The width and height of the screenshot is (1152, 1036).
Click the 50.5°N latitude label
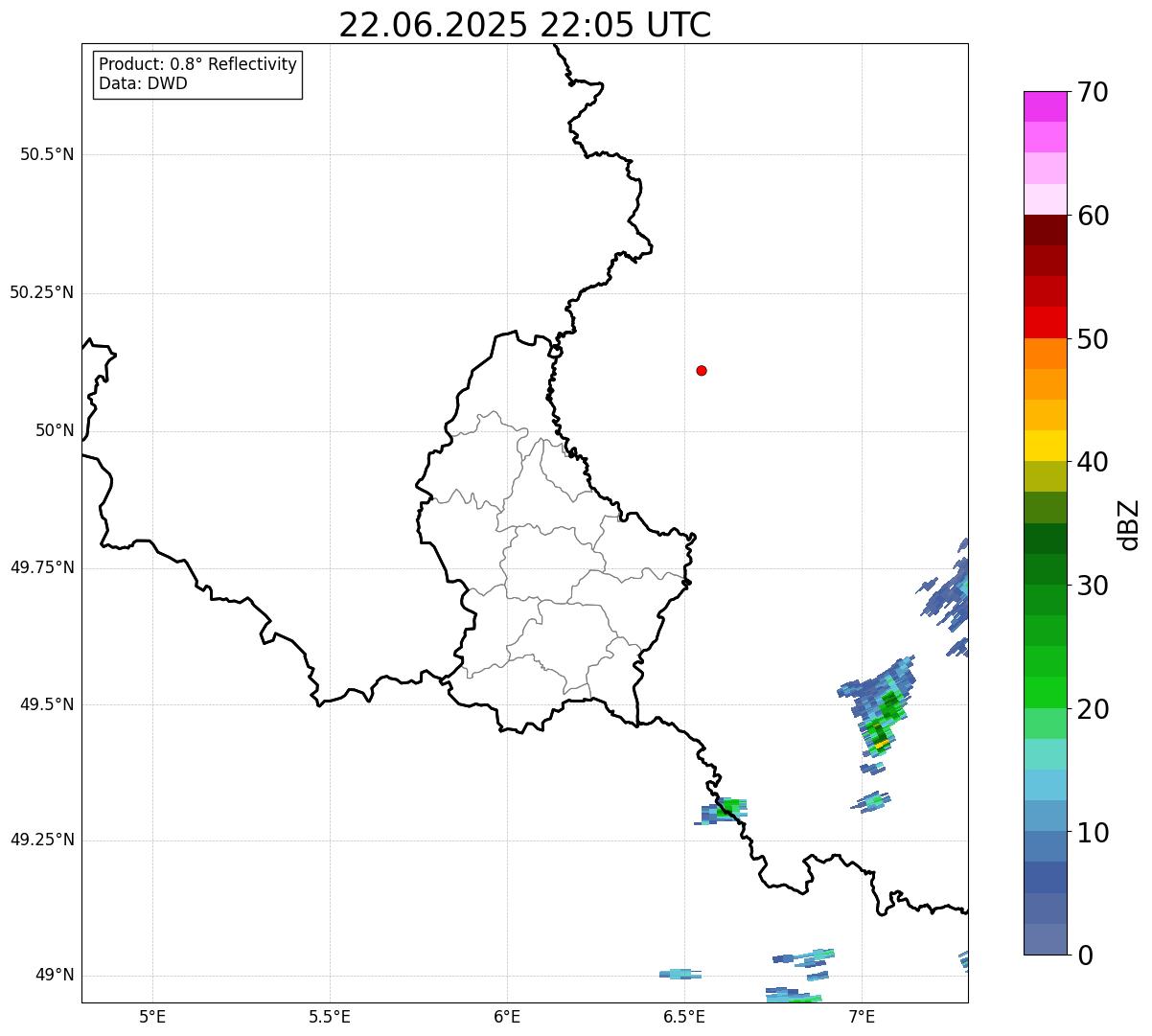pos(47,154)
